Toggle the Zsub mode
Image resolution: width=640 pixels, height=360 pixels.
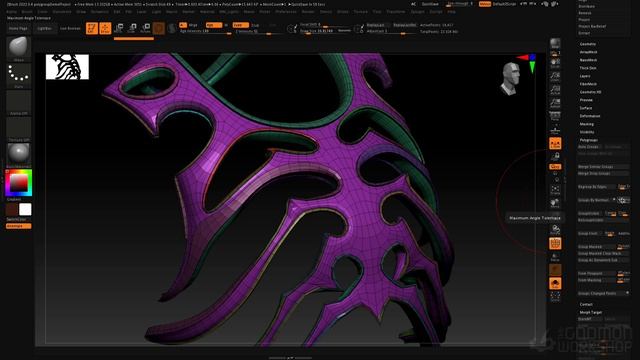click(255, 25)
